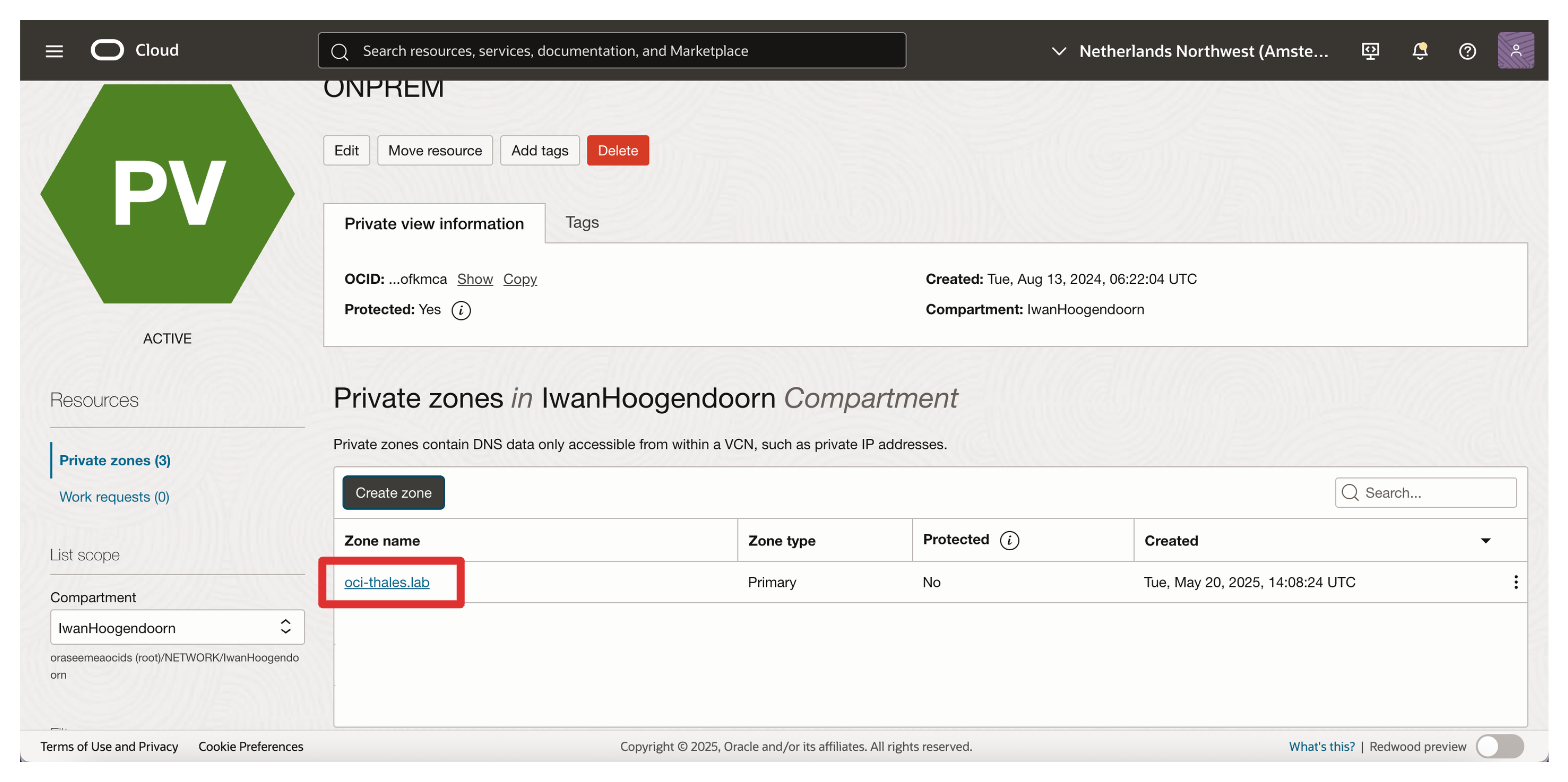Viewport: 1568px width, 782px height.
Task: Open the IwanHoogendoorn compartment dropdown
Action: click(177, 627)
